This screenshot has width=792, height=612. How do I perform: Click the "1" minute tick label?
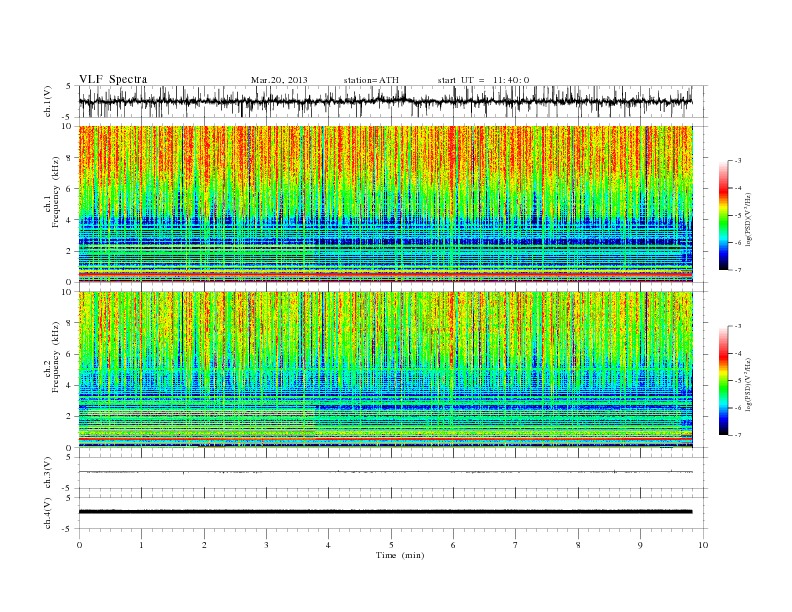point(141,545)
